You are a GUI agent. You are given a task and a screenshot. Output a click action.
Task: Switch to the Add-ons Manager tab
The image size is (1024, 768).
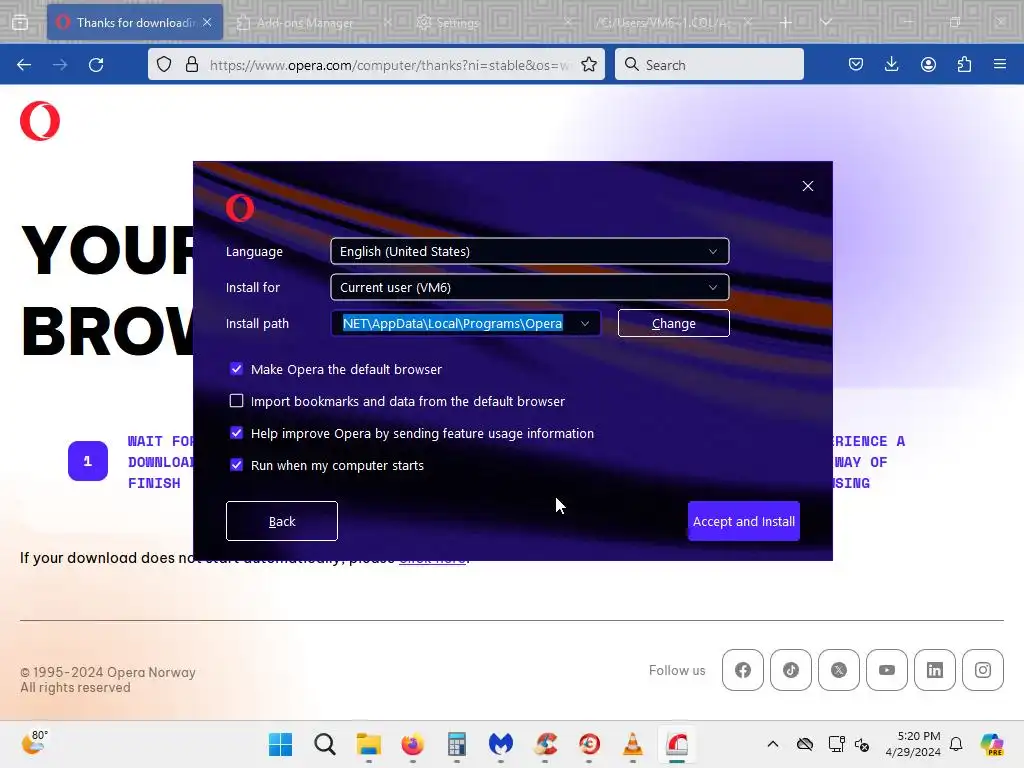tap(305, 23)
